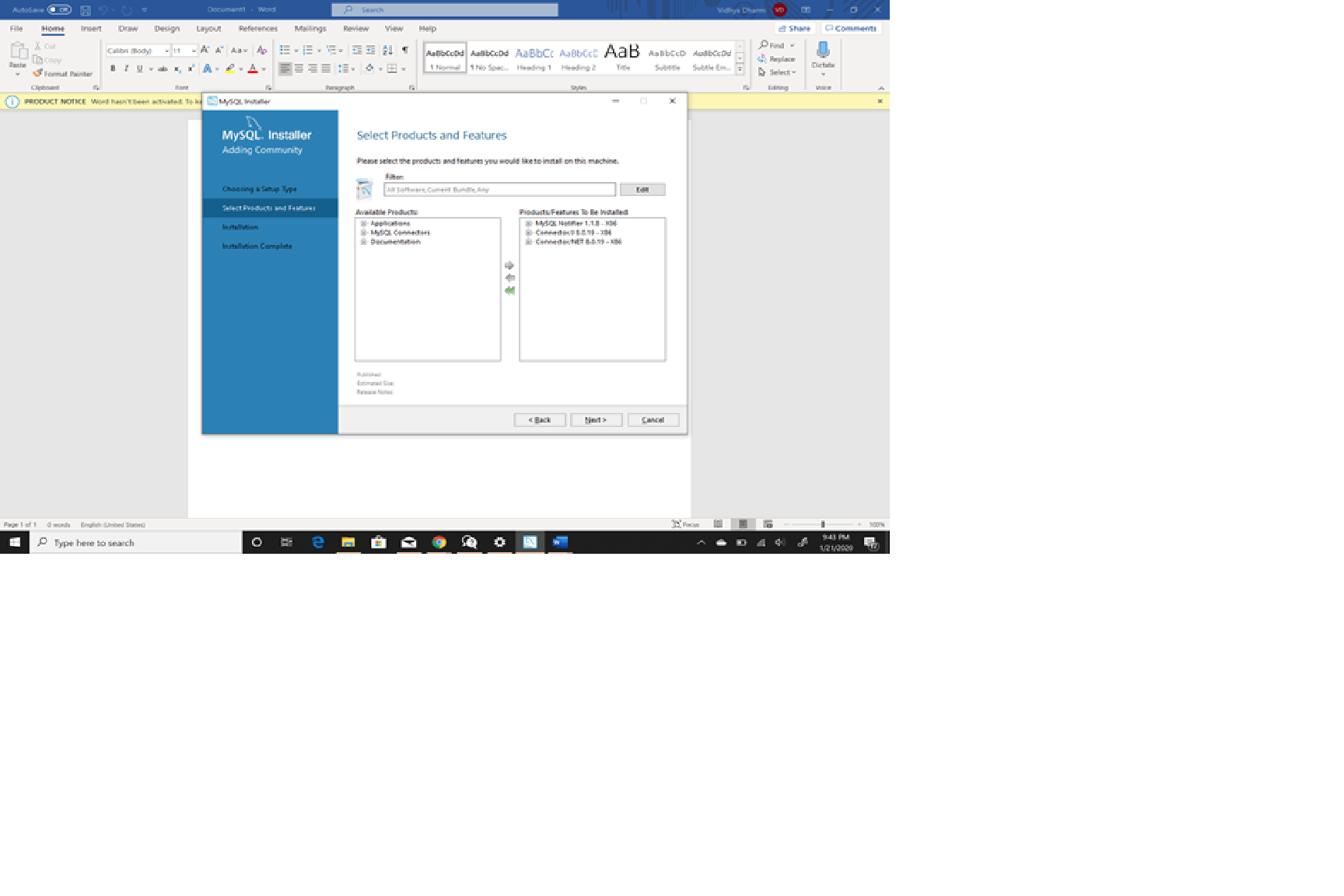Viewport: 1344px width, 896px height.
Task: Click the Decrease Font Size icon
Action: [x=219, y=51]
